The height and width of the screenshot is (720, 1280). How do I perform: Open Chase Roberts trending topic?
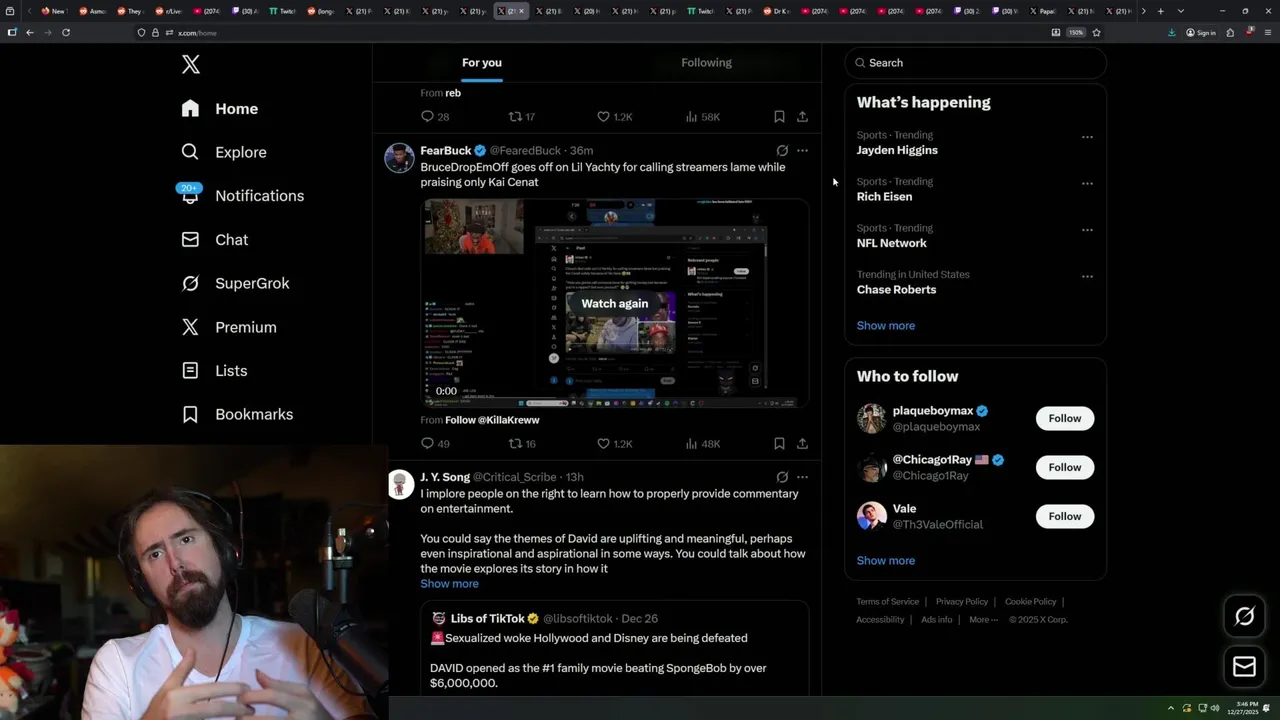[896, 290]
